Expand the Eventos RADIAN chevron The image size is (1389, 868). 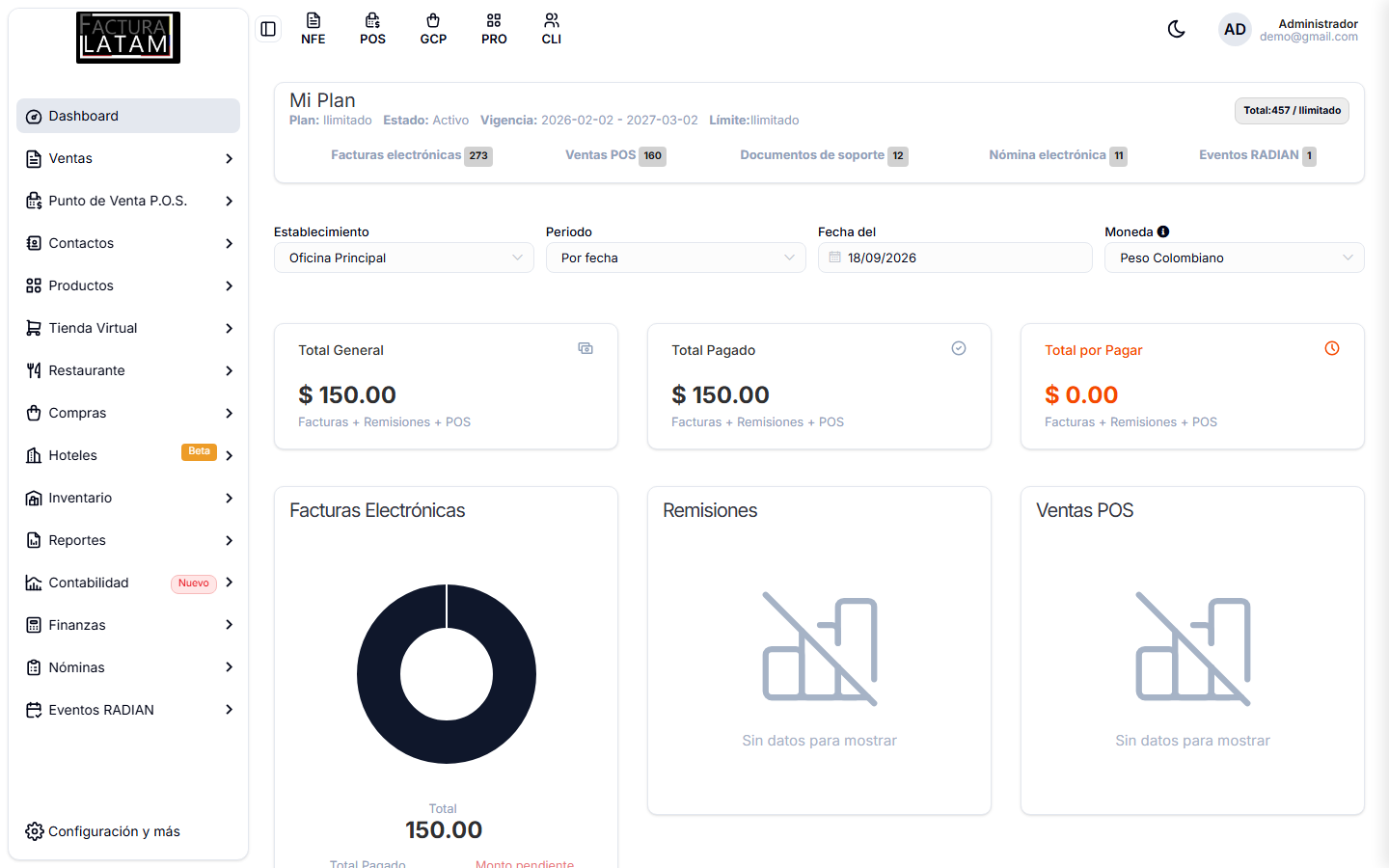click(x=229, y=710)
